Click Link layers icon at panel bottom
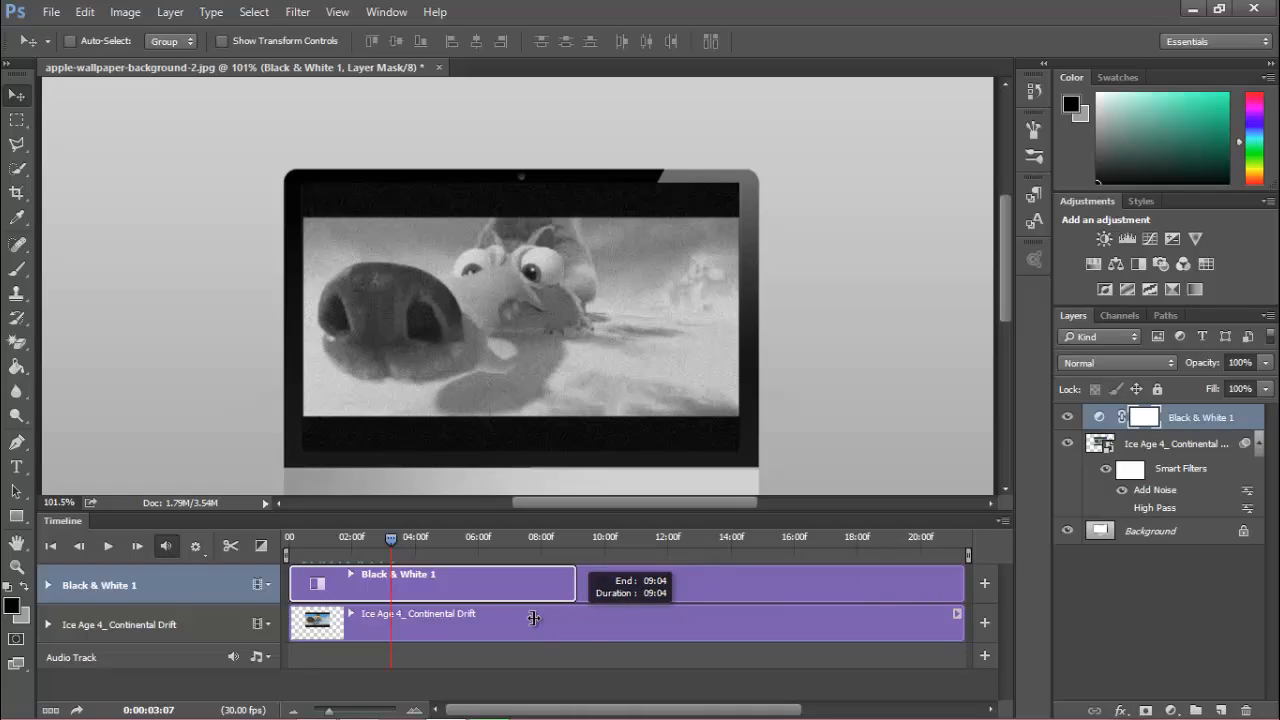1280x720 pixels. click(1095, 710)
